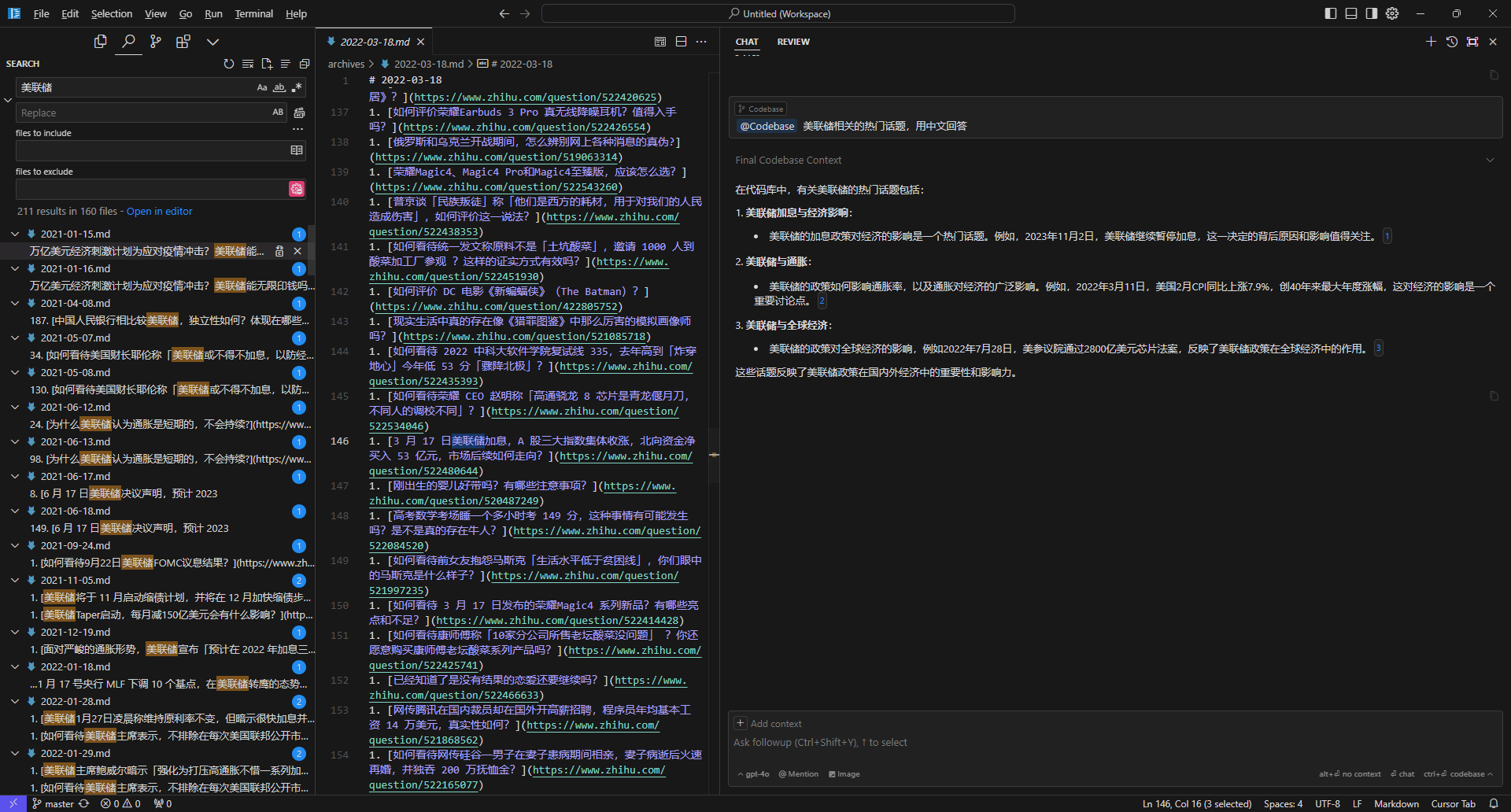Open the gpt-4o model dropdown
This screenshot has width=1511, height=812.
click(754, 774)
